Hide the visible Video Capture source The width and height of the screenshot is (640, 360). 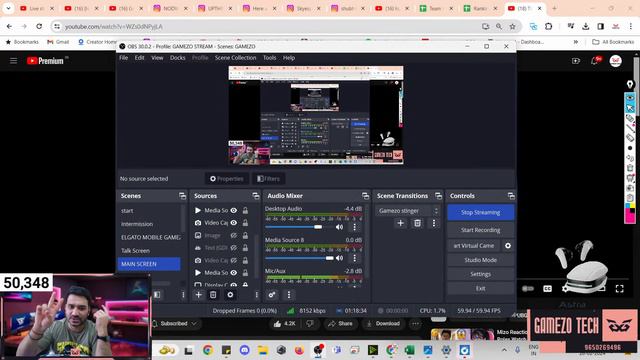233,223
